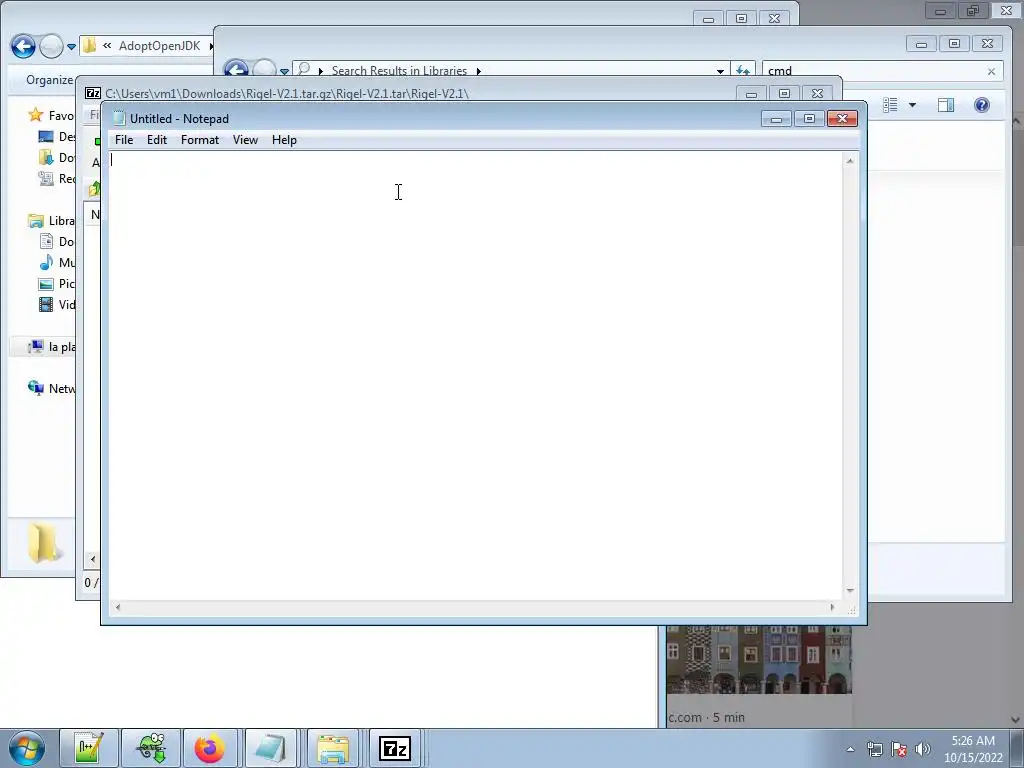Expand the address bar history dropdown
The width and height of the screenshot is (1024, 768).
[x=720, y=71]
